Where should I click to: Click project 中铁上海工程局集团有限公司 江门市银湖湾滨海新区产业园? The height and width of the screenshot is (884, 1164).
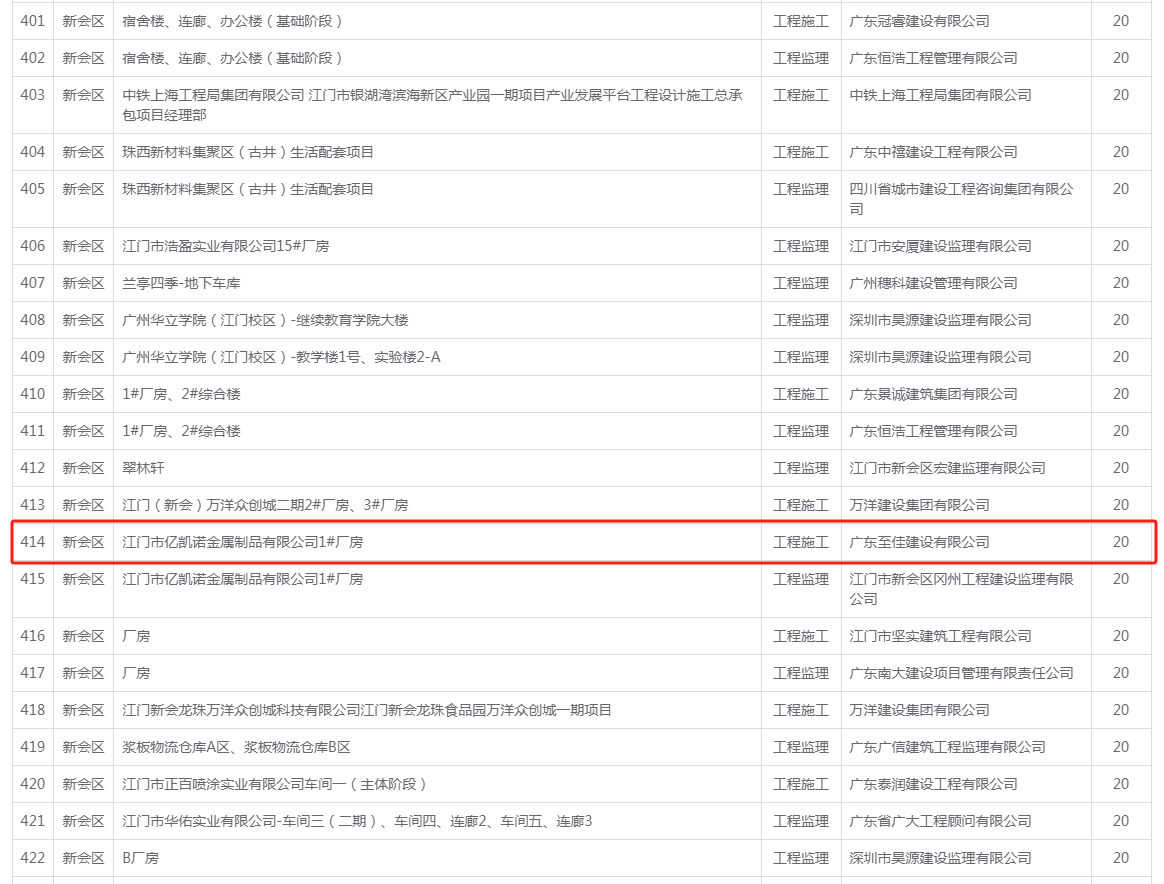tap(432, 105)
